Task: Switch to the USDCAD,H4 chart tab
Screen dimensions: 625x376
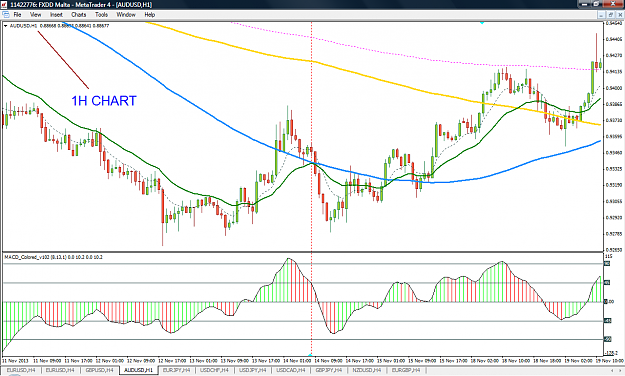Action: [x=291, y=370]
